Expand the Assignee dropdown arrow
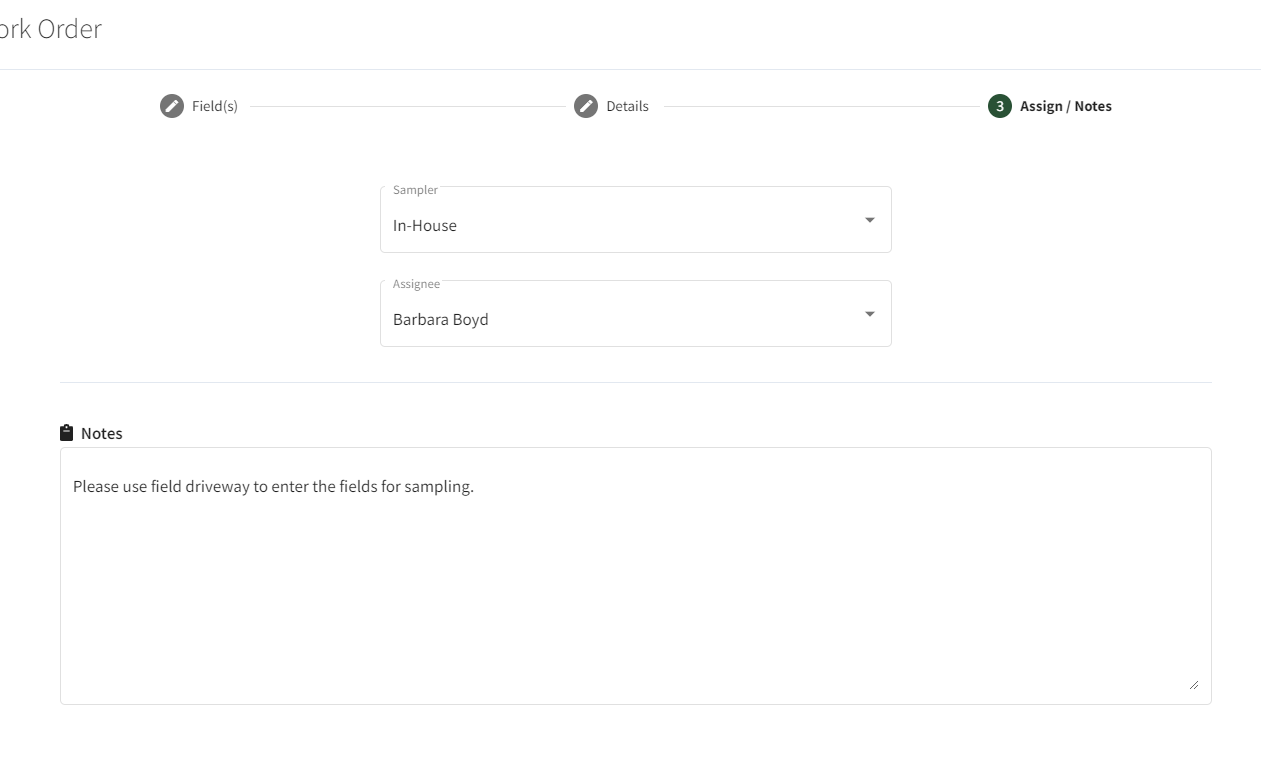The height and width of the screenshot is (757, 1261). point(870,314)
